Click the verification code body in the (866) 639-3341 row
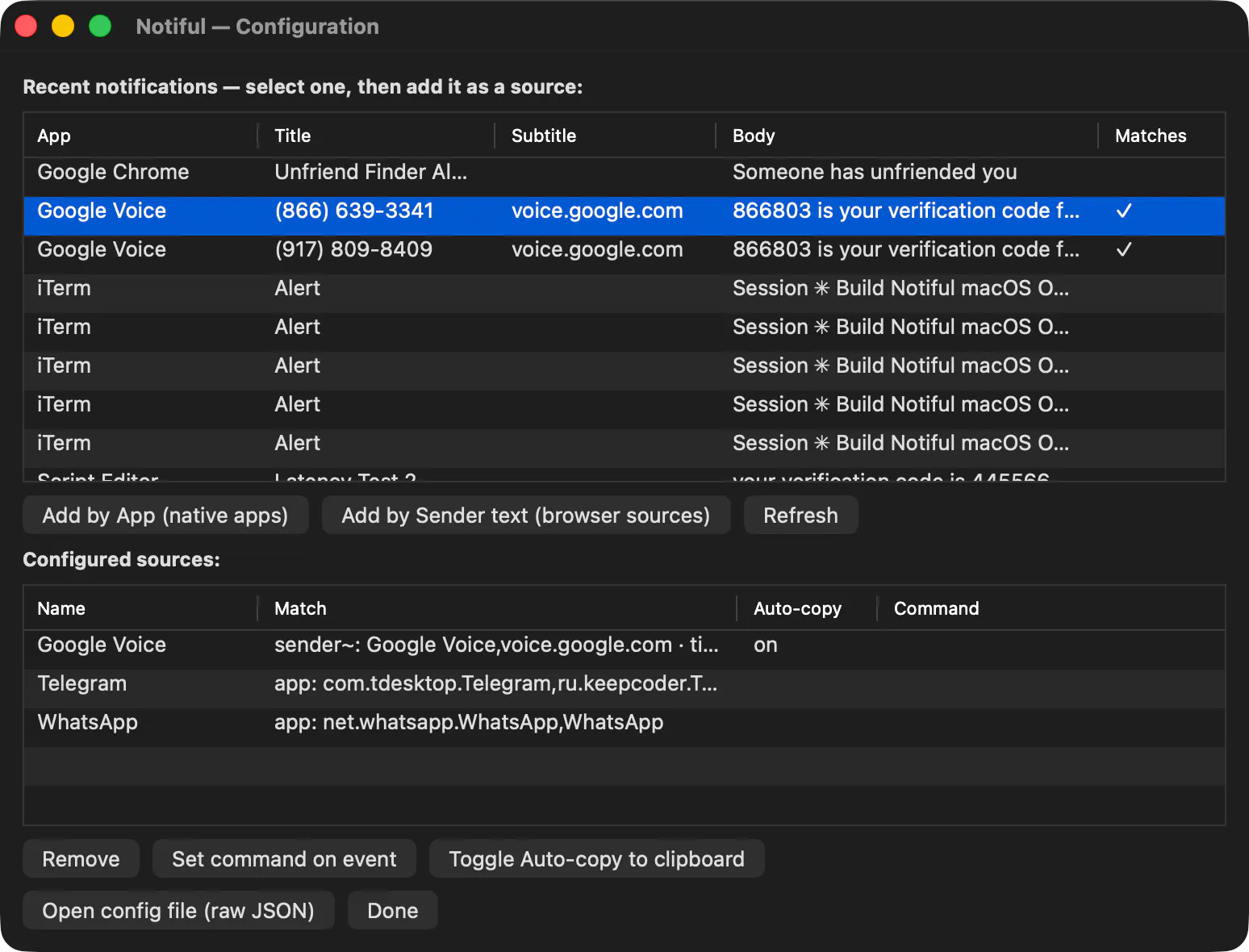 tap(906, 211)
